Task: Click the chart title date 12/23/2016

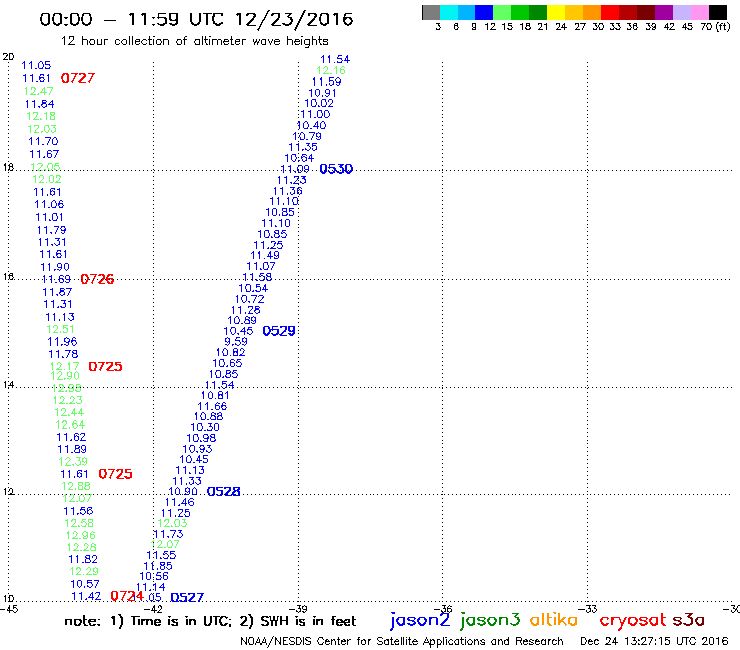Action: click(x=294, y=19)
